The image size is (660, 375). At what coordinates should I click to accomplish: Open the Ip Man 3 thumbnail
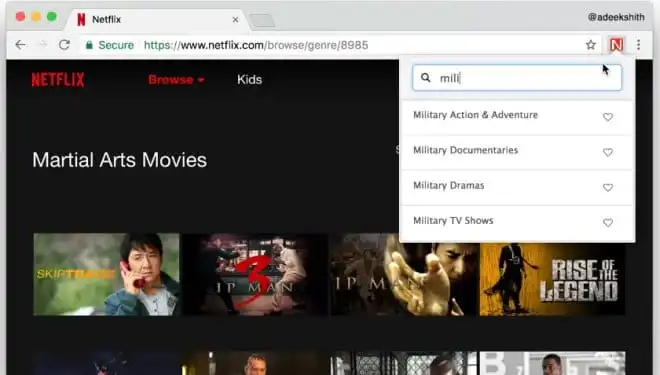click(255, 274)
